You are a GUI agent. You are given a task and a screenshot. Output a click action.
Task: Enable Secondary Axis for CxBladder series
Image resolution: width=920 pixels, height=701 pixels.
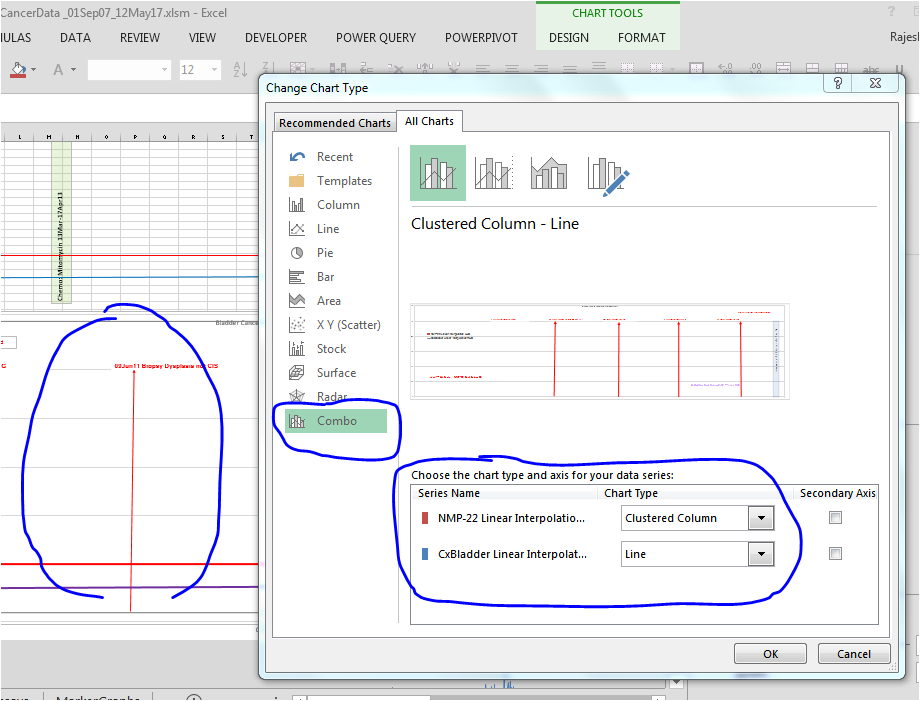pos(835,554)
